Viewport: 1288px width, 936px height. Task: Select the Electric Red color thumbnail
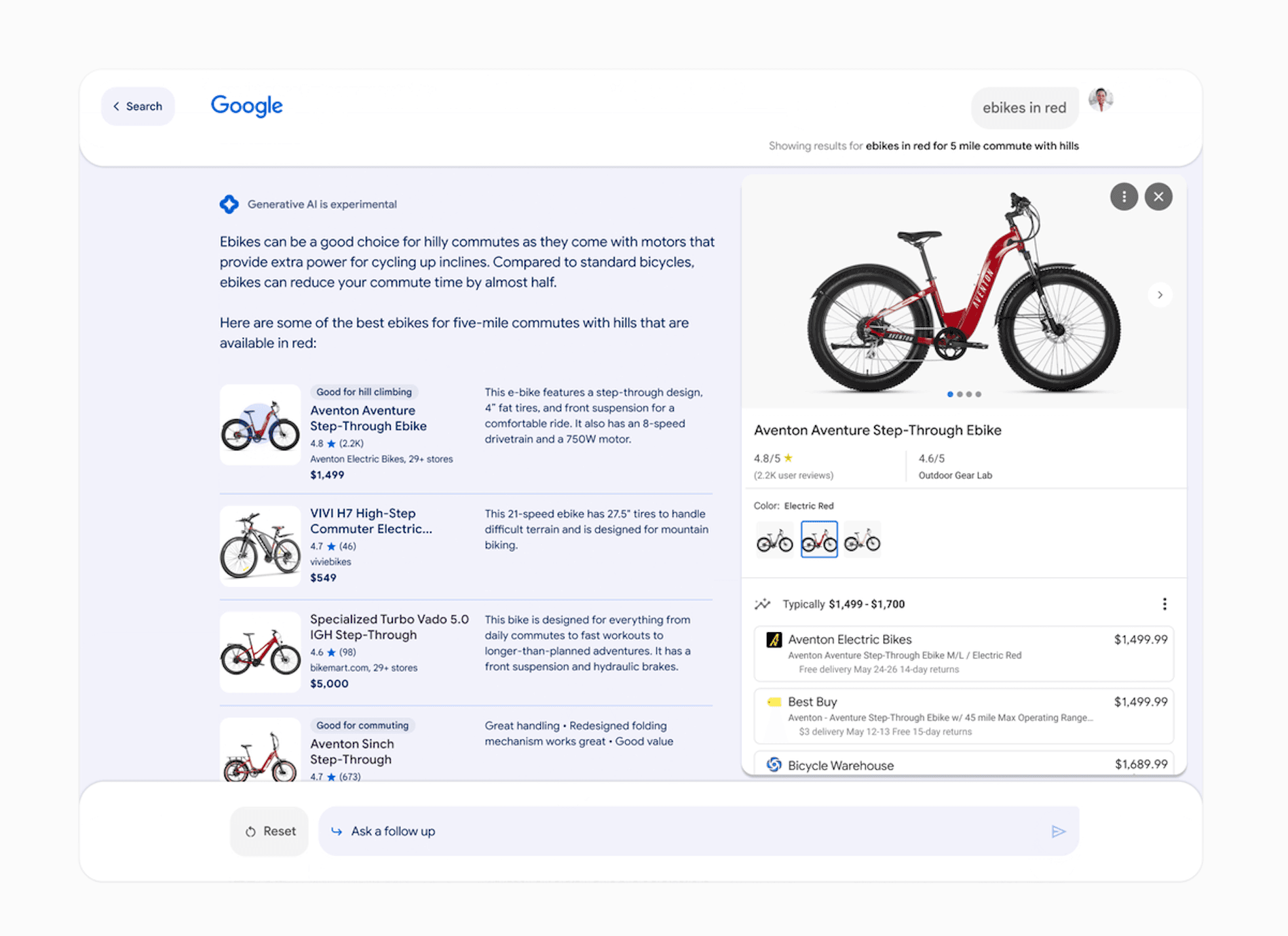(x=818, y=538)
